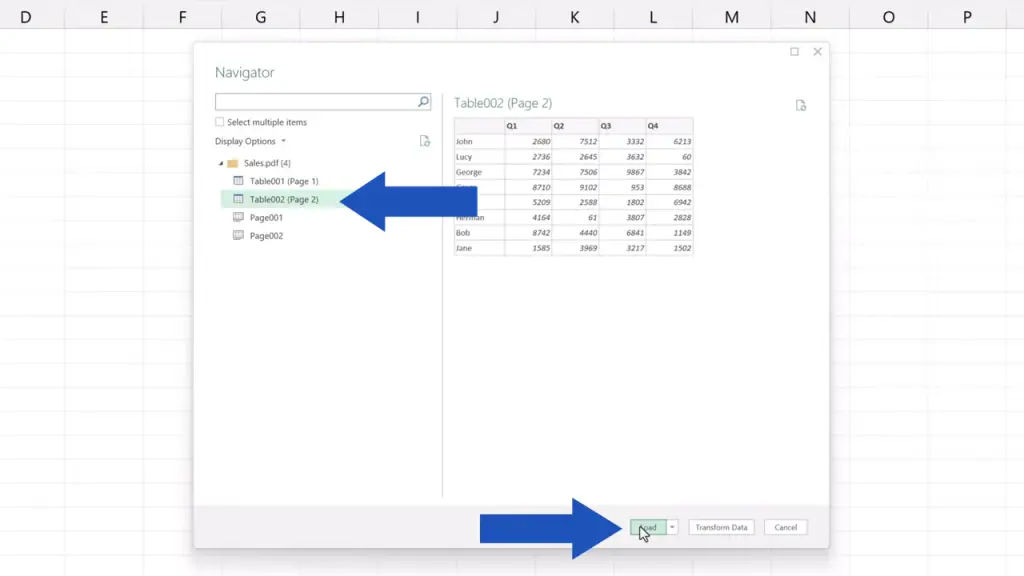This screenshot has height=576, width=1024.
Task: Collapse the Sales.pdf tree node
Action: click(221, 163)
